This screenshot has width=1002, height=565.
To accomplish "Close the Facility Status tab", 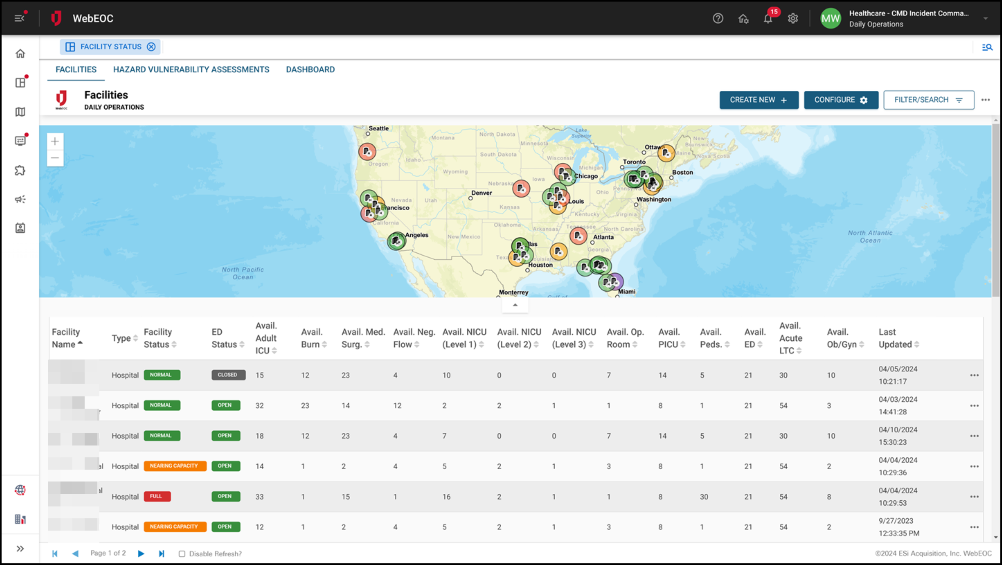I will coord(151,47).
